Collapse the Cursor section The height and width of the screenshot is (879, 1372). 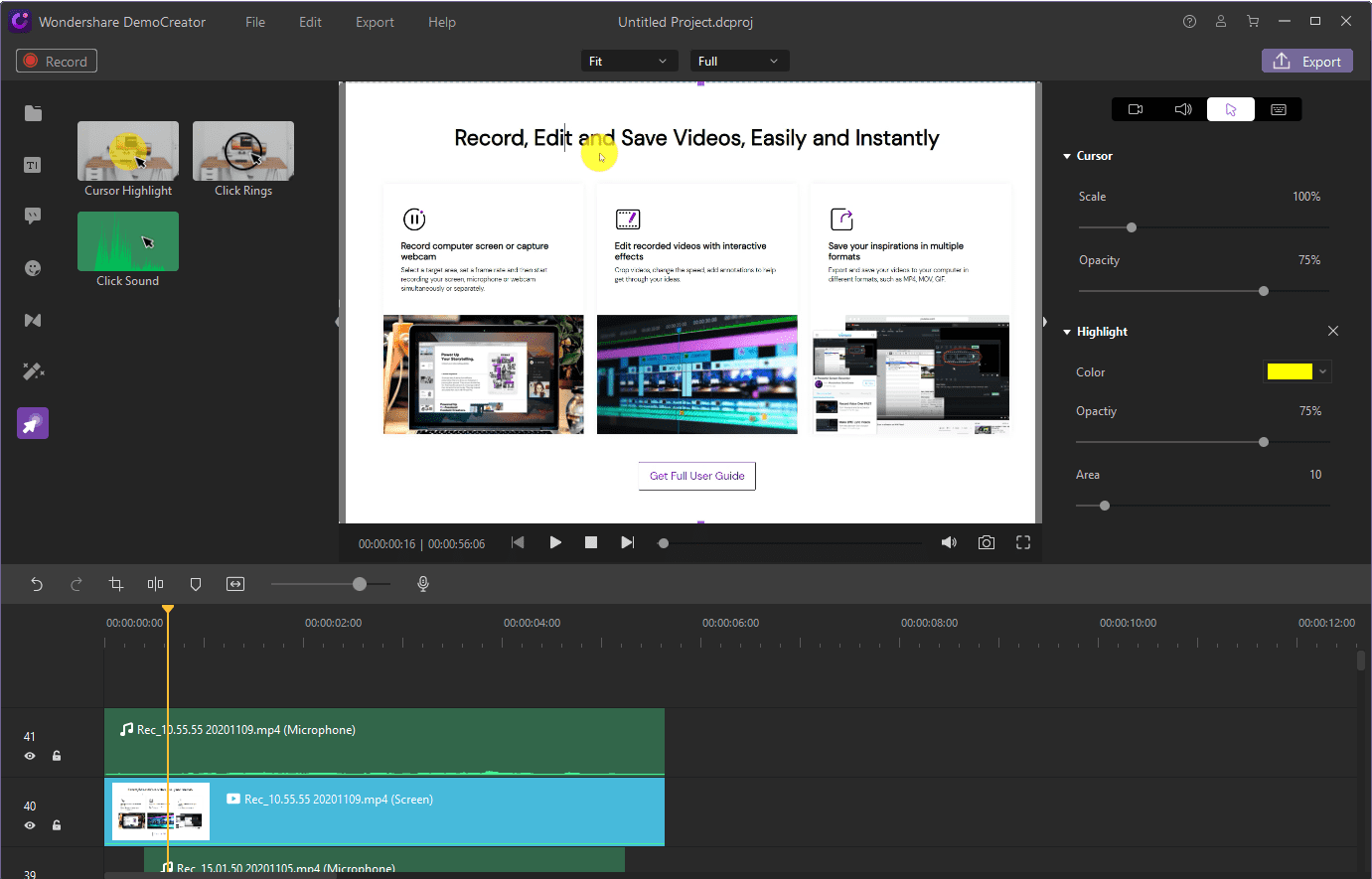point(1067,156)
